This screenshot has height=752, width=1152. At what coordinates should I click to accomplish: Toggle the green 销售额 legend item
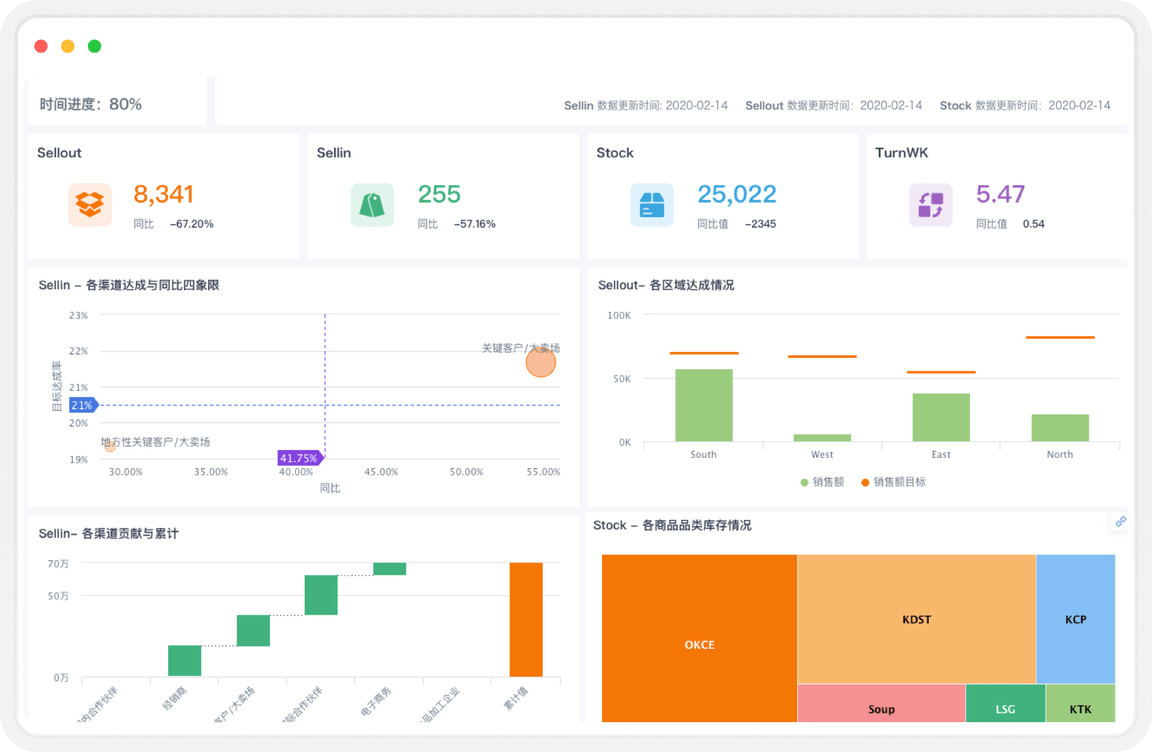[822, 482]
